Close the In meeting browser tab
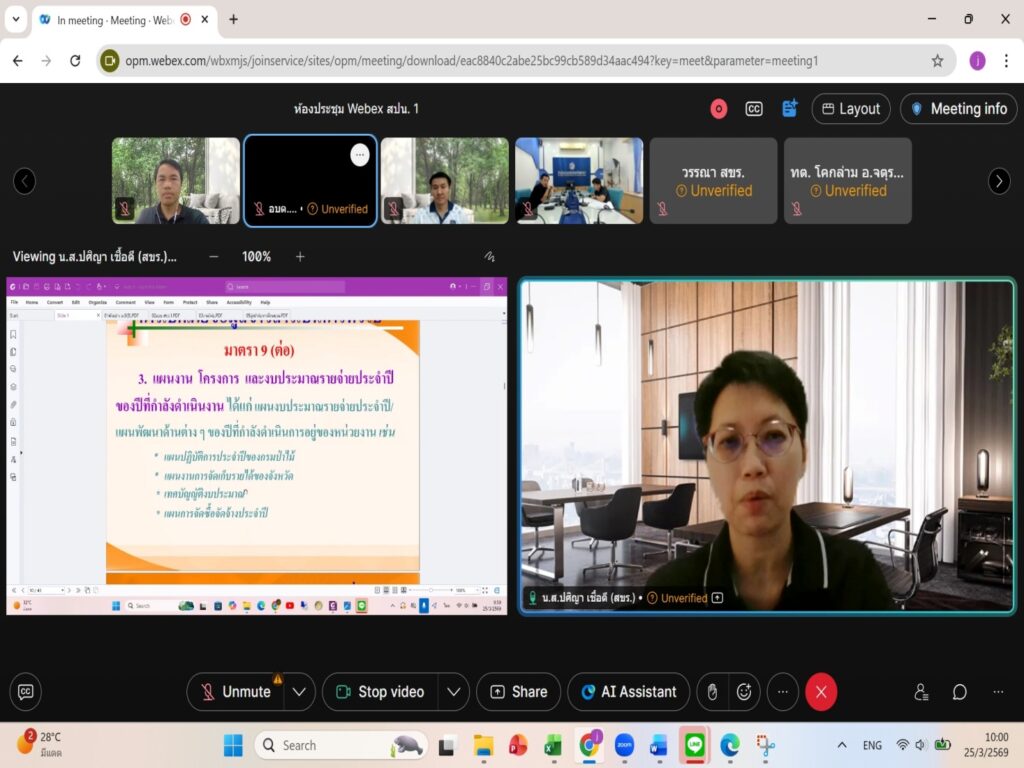The image size is (1024, 768). coord(204,20)
